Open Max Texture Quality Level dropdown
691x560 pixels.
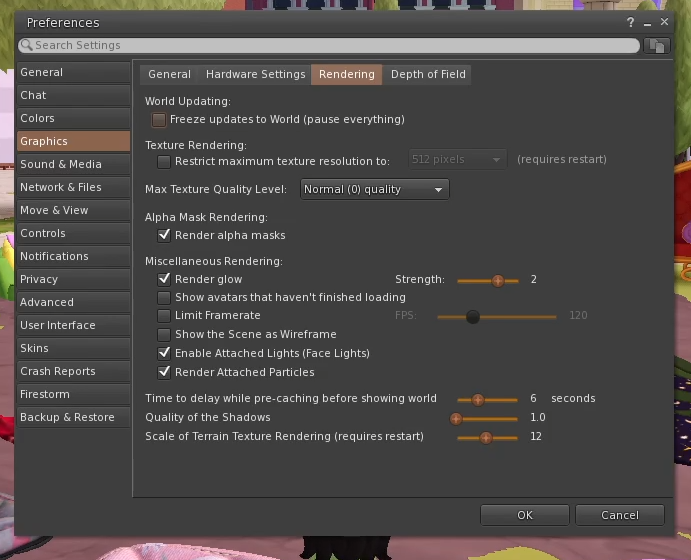[x=375, y=189]
